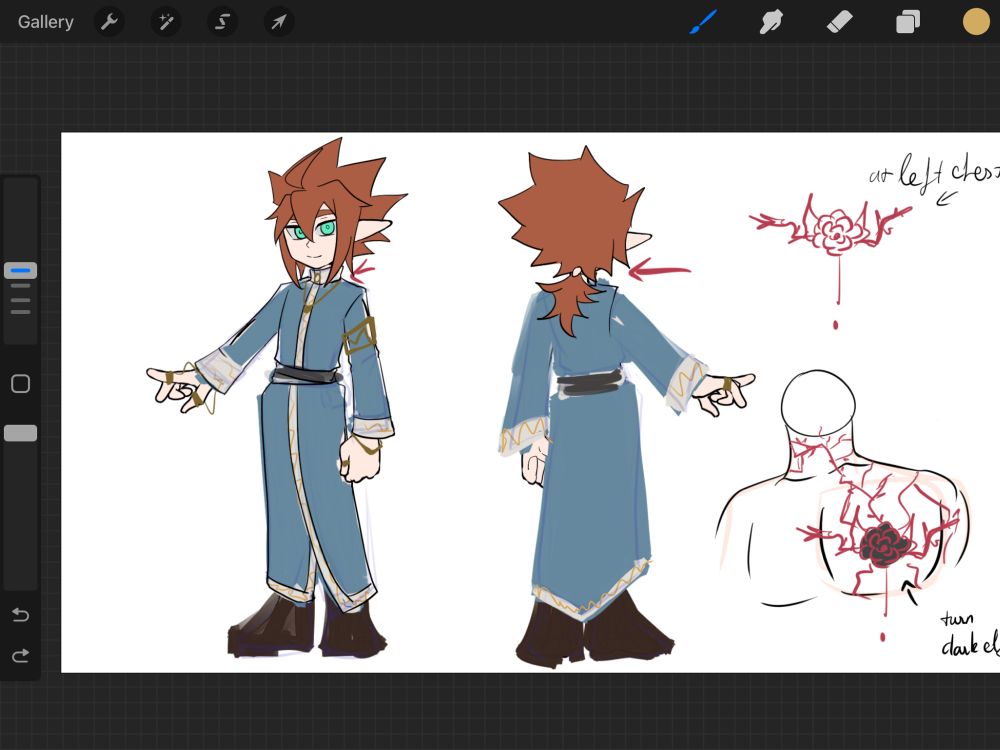Viewport: 1000px width, 750px height.
Task: Open the Layers panel
Action: click(908, 22)
